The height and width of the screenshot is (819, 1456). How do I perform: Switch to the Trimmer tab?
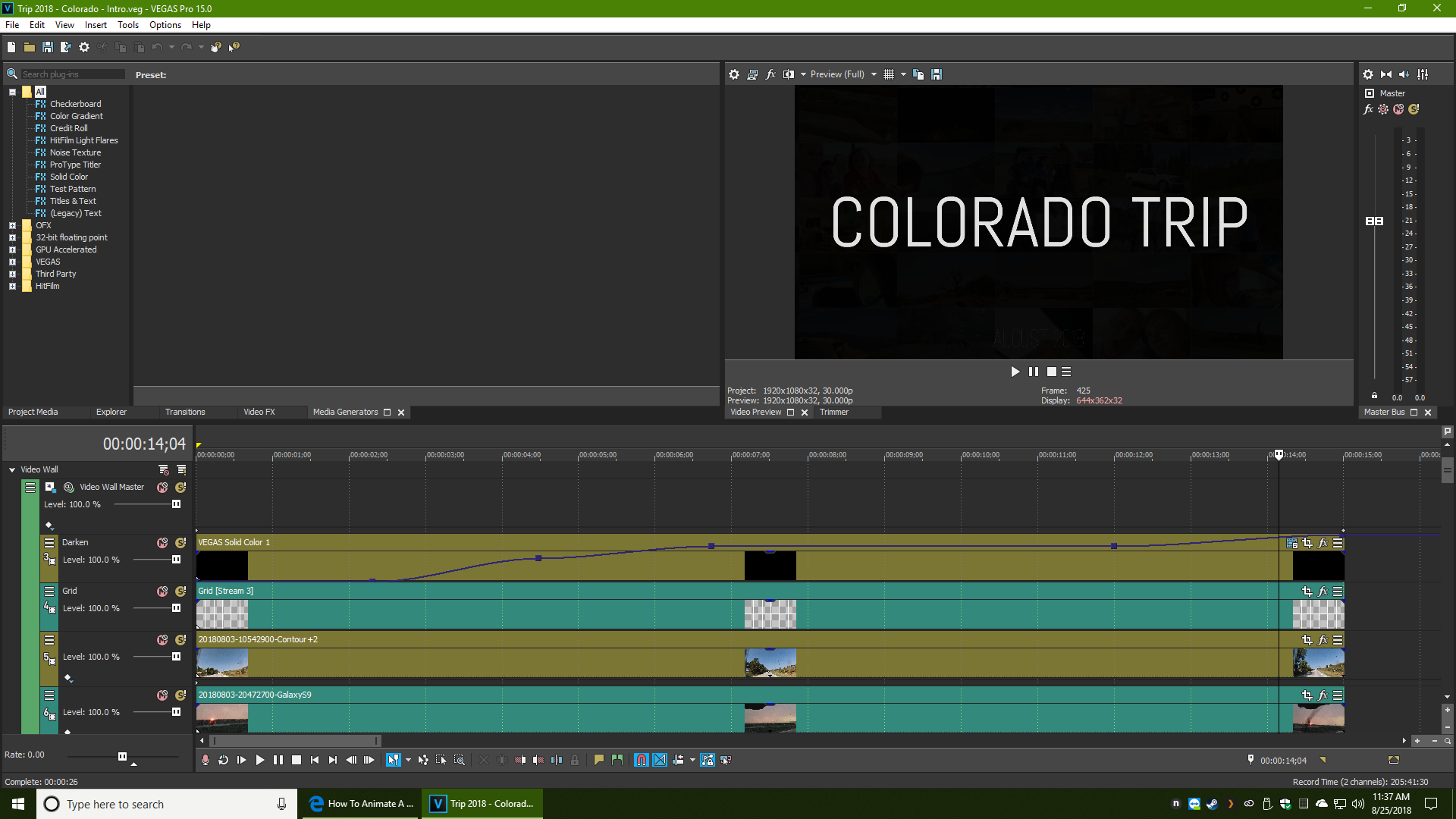tap(834, 412)
